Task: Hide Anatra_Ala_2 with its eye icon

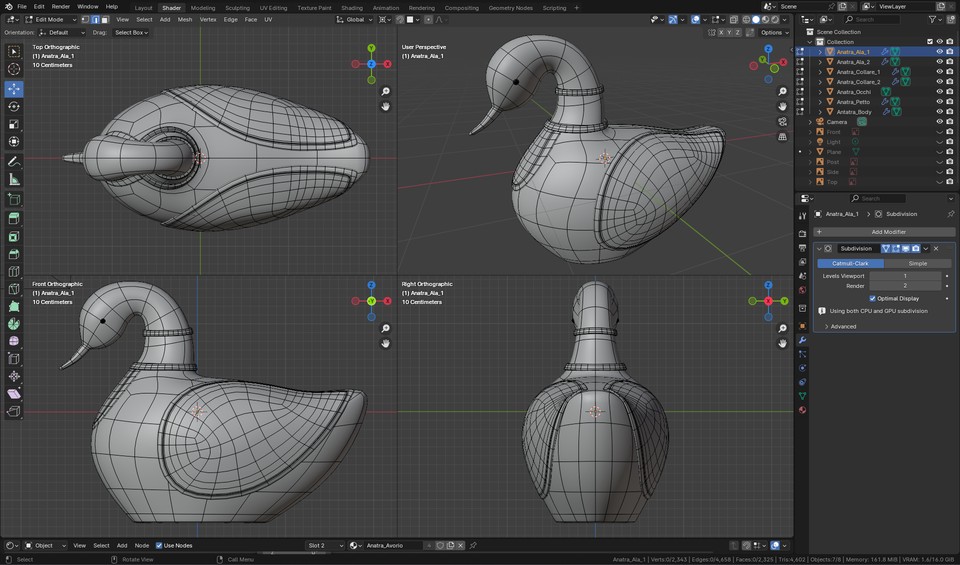Action: tap(939, 62)
